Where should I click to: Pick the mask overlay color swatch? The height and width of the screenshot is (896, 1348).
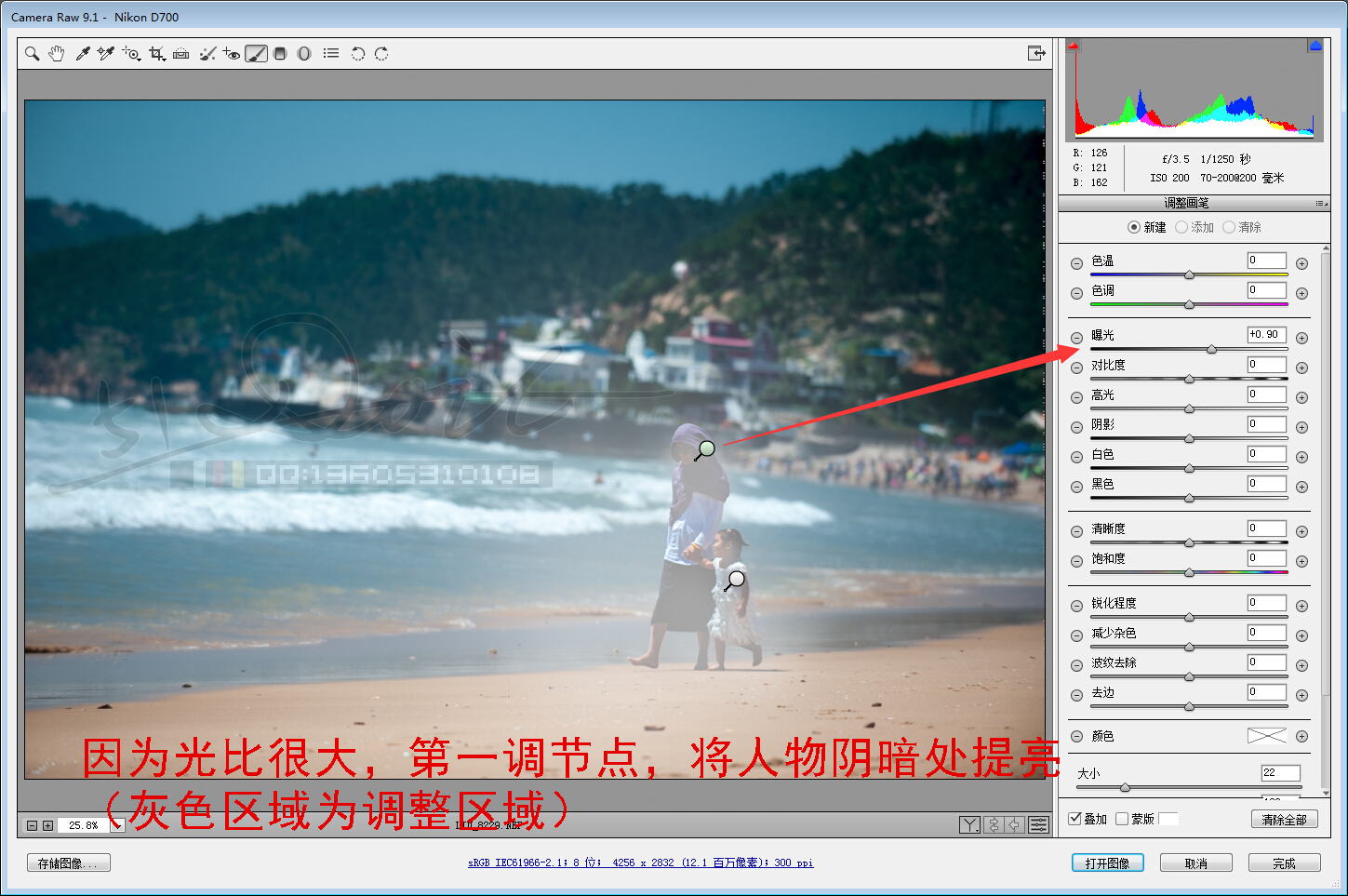[1168, 819]
